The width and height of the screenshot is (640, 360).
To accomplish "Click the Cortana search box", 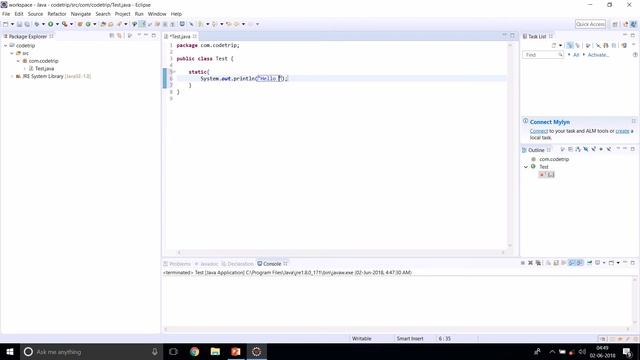I will [91, 351].
